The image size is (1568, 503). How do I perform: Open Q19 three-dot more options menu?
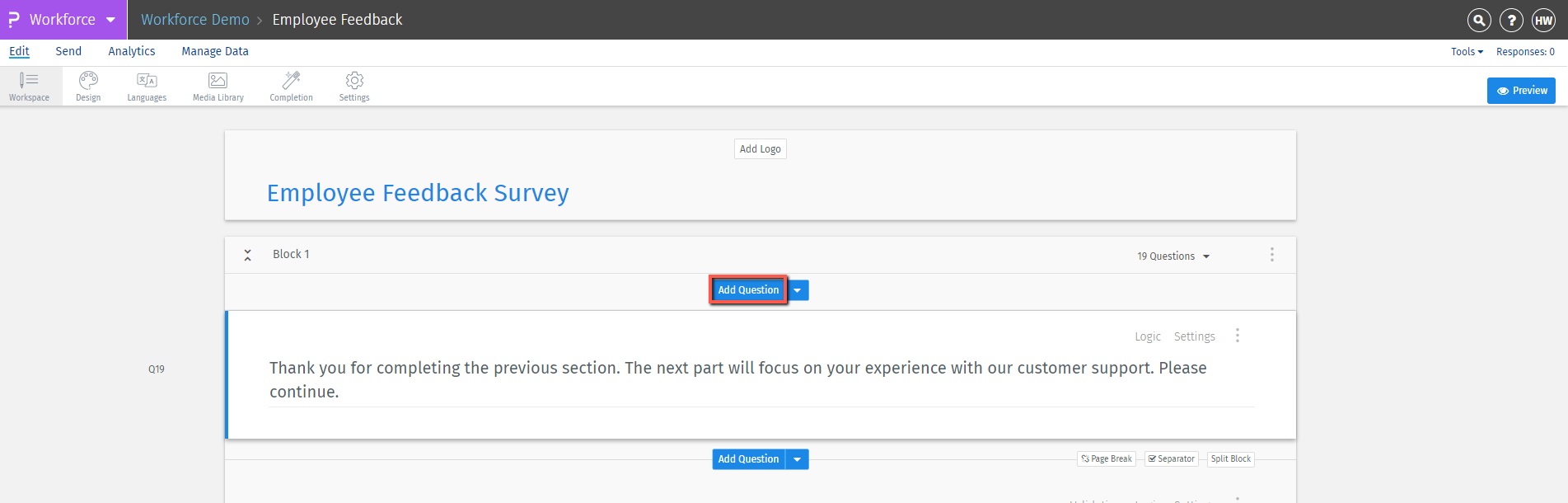(1238, 336)
